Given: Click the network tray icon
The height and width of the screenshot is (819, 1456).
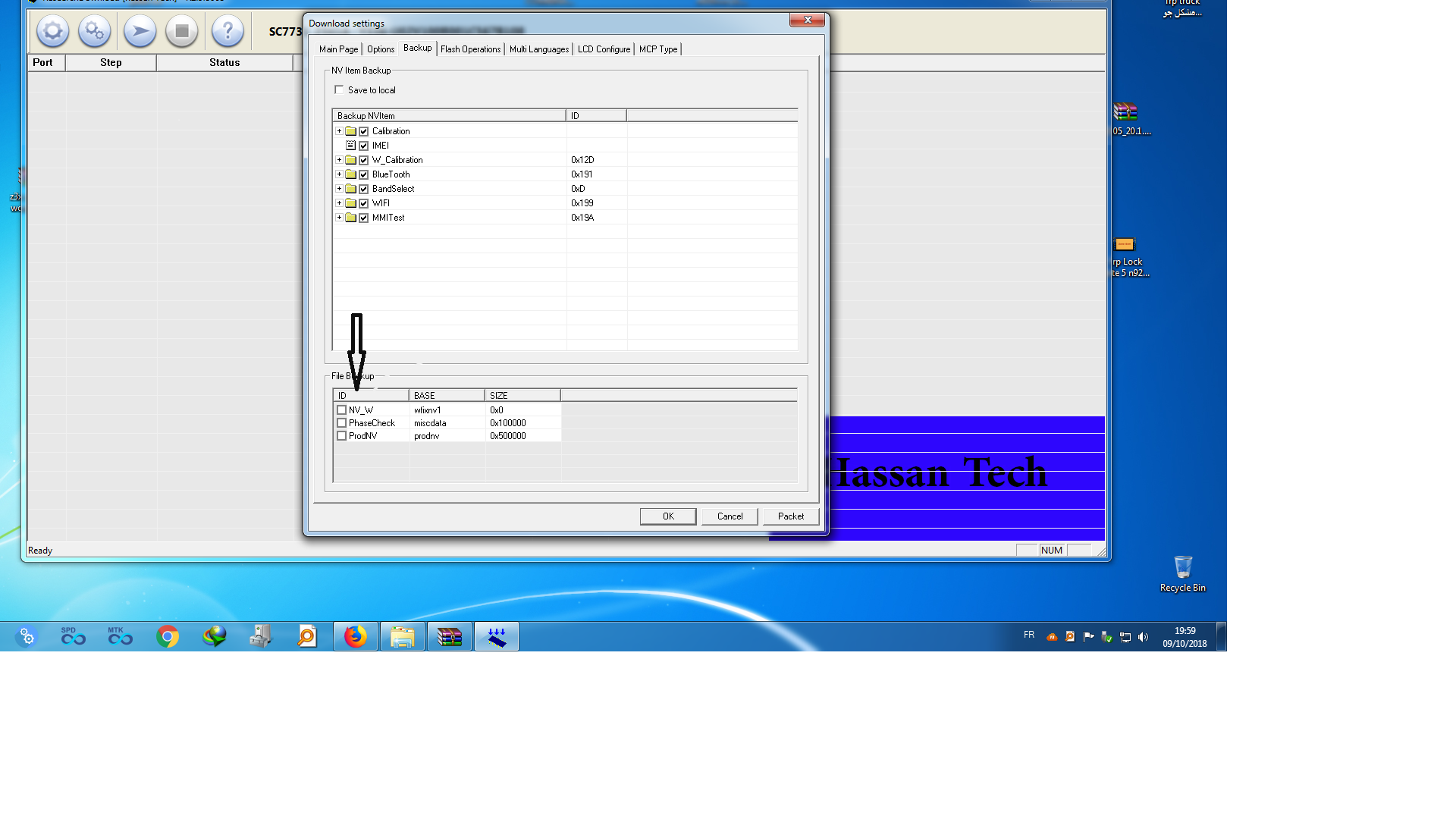Looking at the screenshot, I should [1125, 637].
